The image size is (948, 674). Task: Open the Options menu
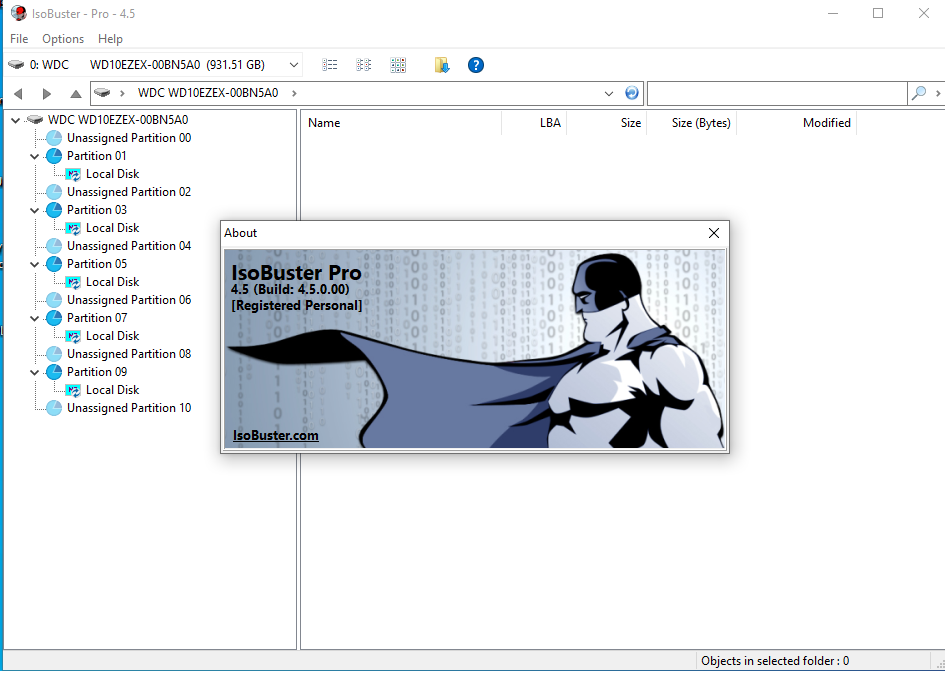click(x=63, y=39)
